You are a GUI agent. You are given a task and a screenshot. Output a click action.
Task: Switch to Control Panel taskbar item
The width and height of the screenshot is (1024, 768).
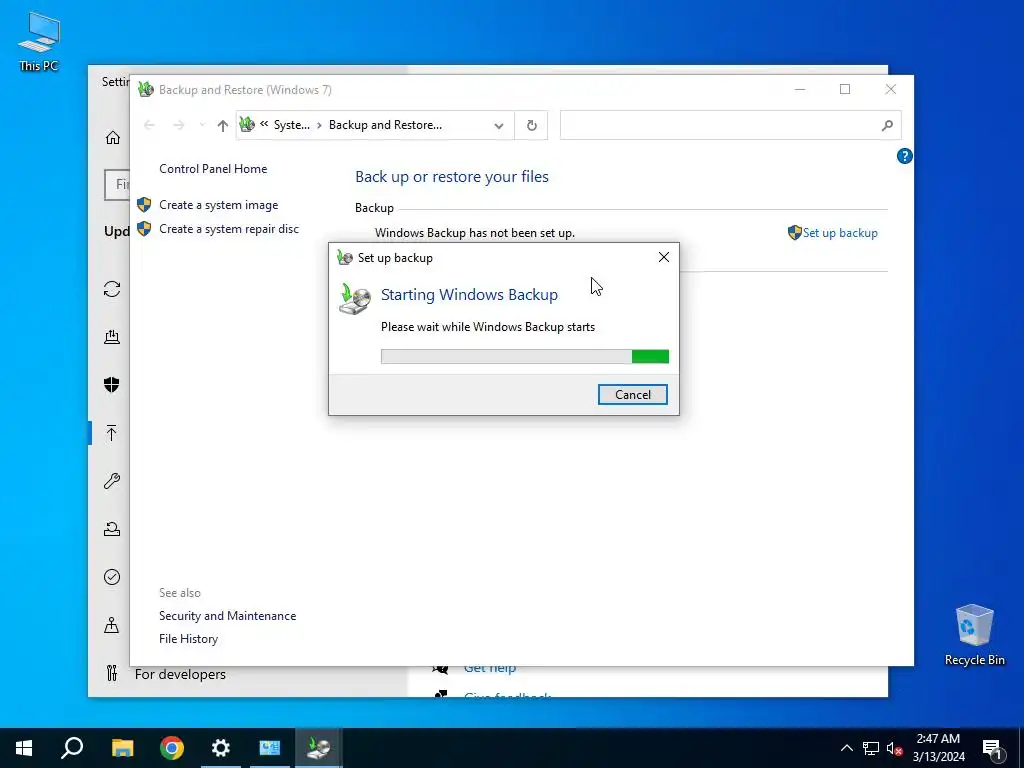click(x=270, y=748)
